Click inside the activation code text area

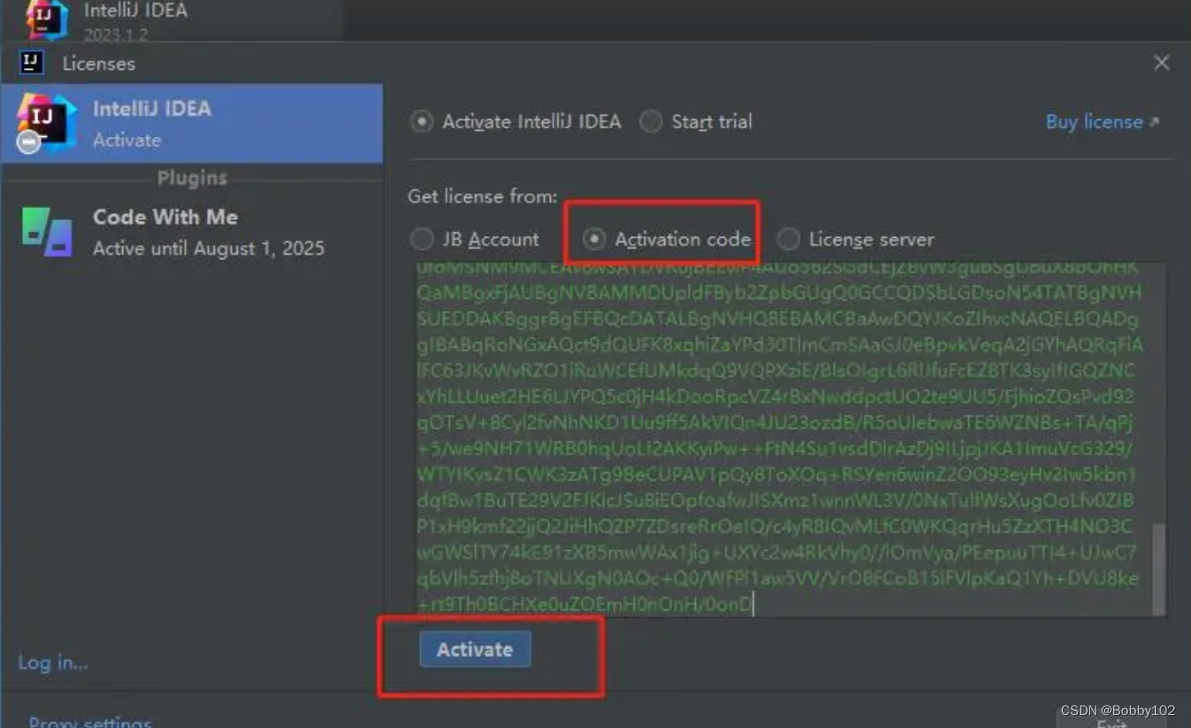pos(782,439)
